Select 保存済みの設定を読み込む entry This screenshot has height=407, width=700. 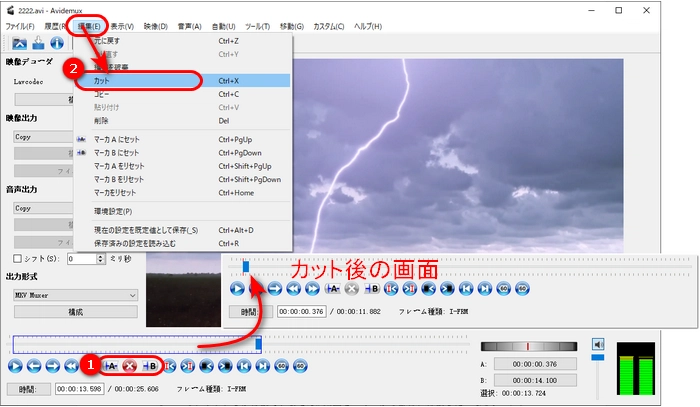point(182,244)
